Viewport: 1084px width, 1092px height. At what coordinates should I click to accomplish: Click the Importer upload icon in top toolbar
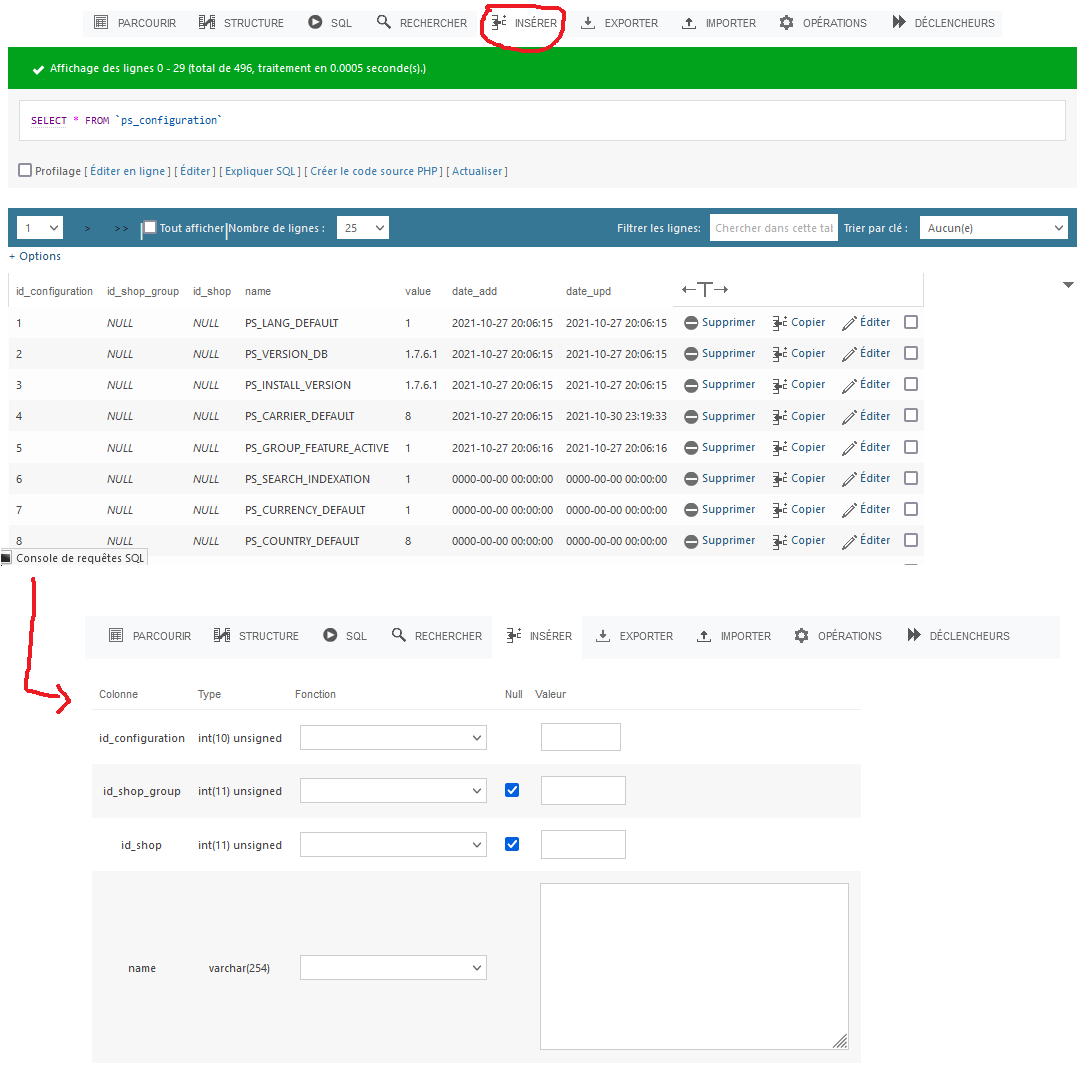689,23
